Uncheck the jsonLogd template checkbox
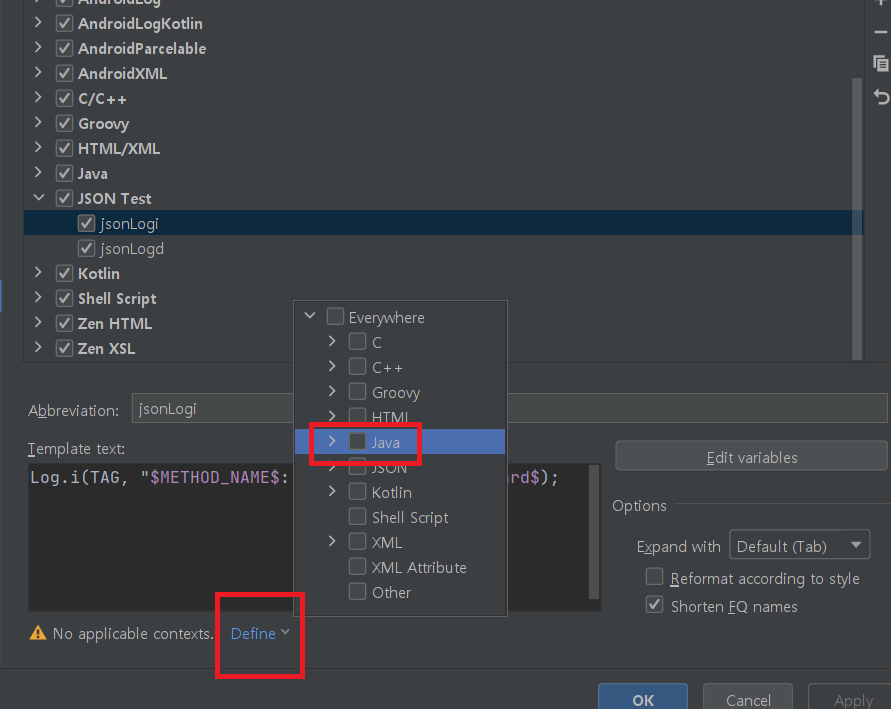Viewport: 891px width, 709px height. coord(86,248)
